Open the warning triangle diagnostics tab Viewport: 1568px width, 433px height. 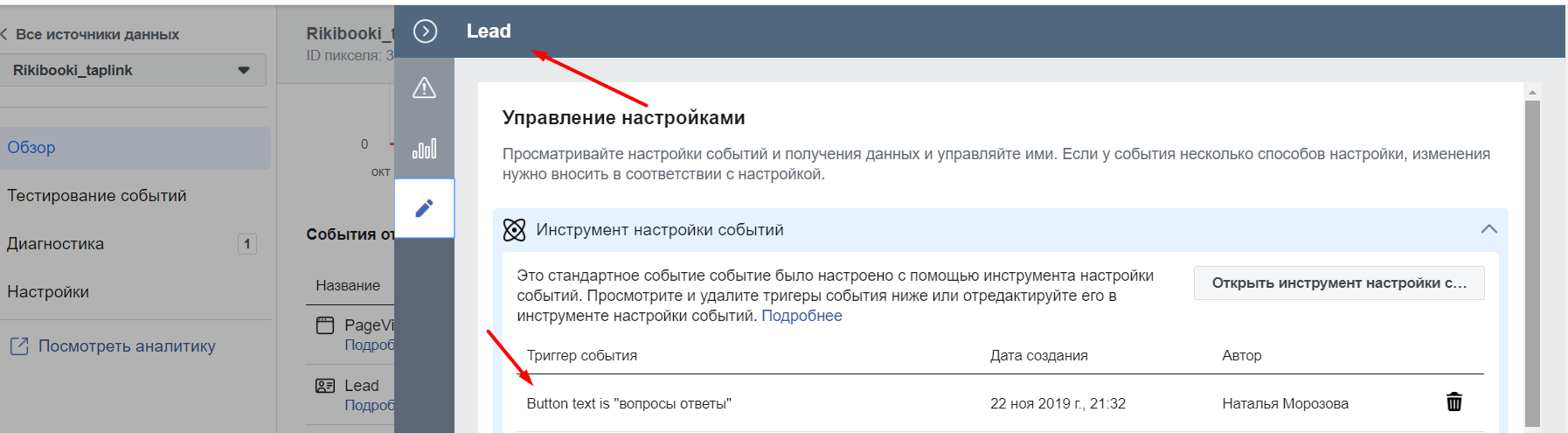(x=424, y=87)
